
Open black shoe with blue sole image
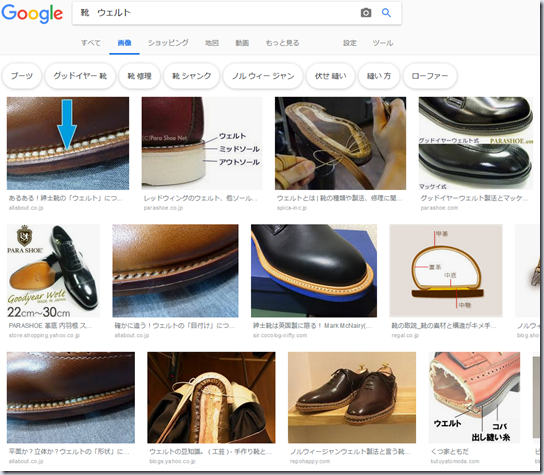(x=314, y=271)
